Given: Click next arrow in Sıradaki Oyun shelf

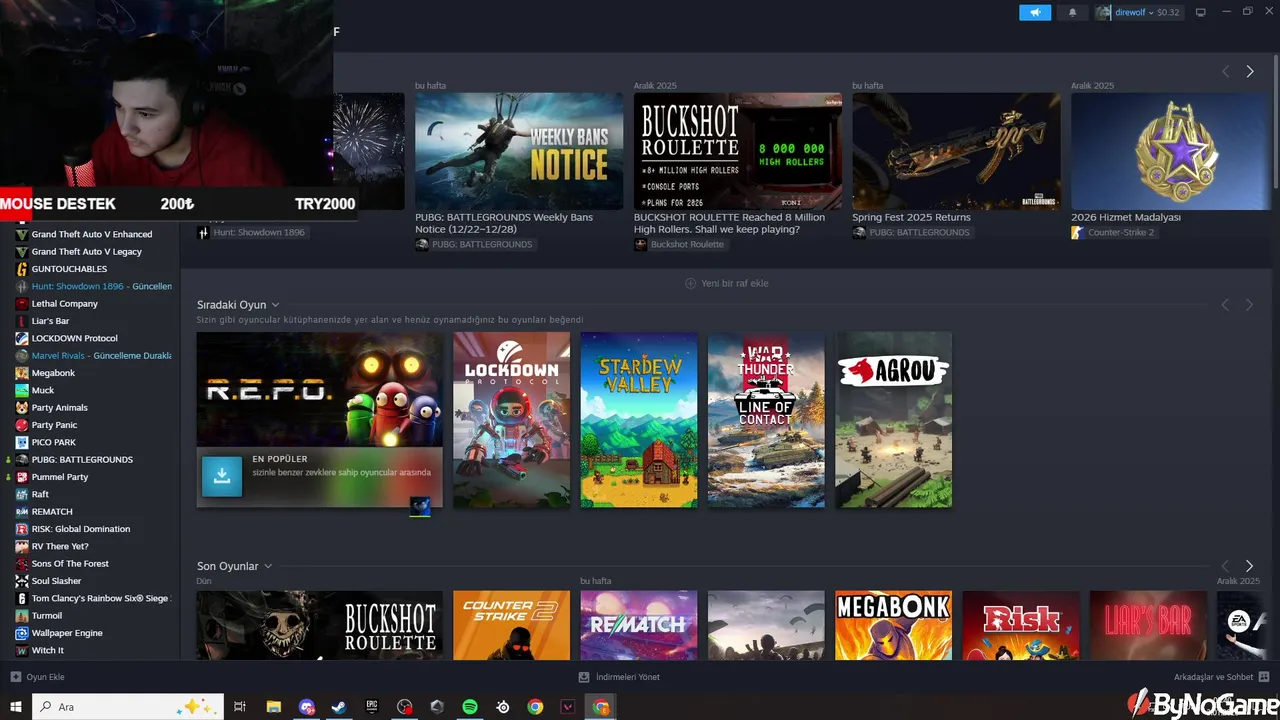Looking at the screenshot, I should click(1249, 304).
